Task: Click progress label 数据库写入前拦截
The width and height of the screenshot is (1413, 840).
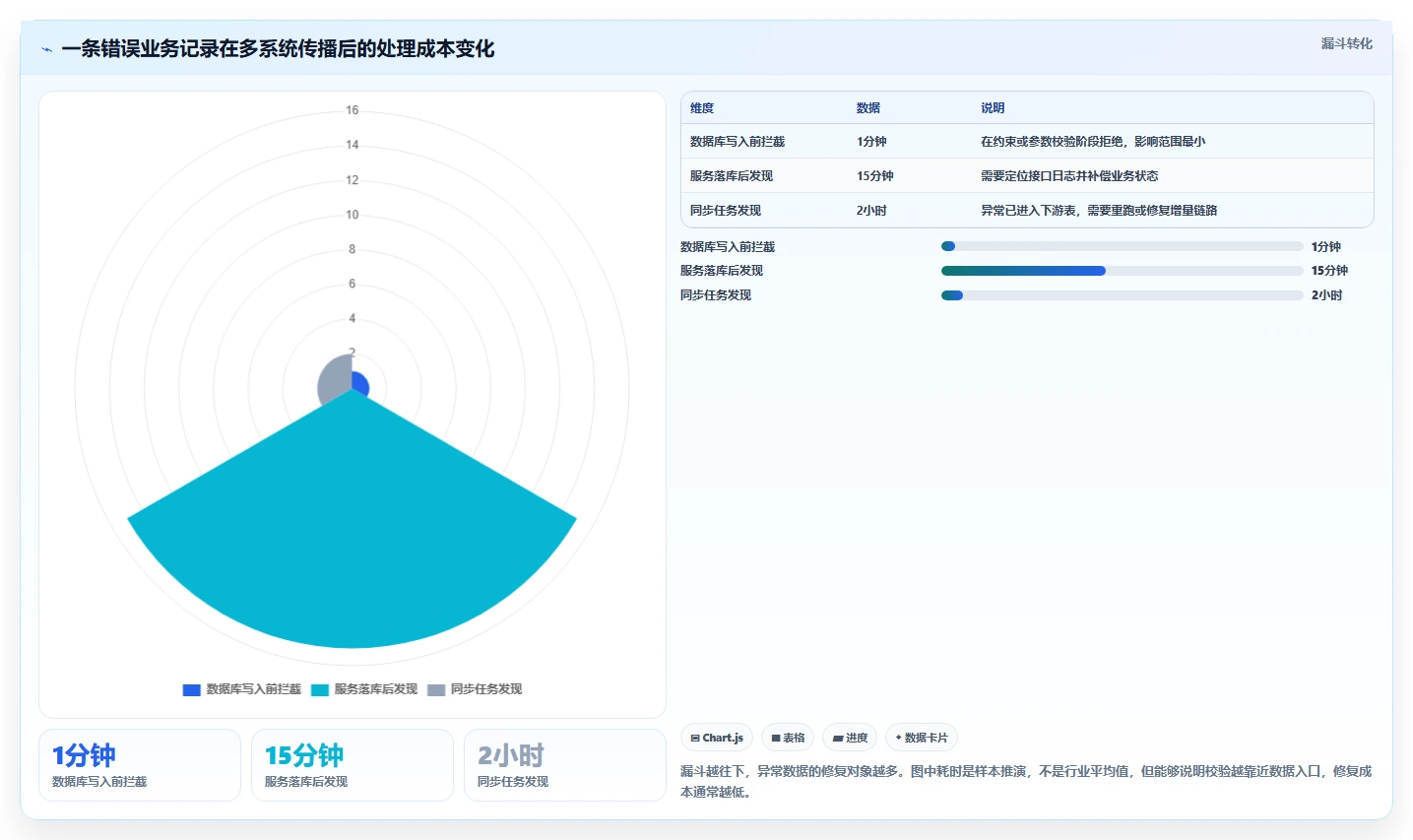Action: click(x=728, y=247)
